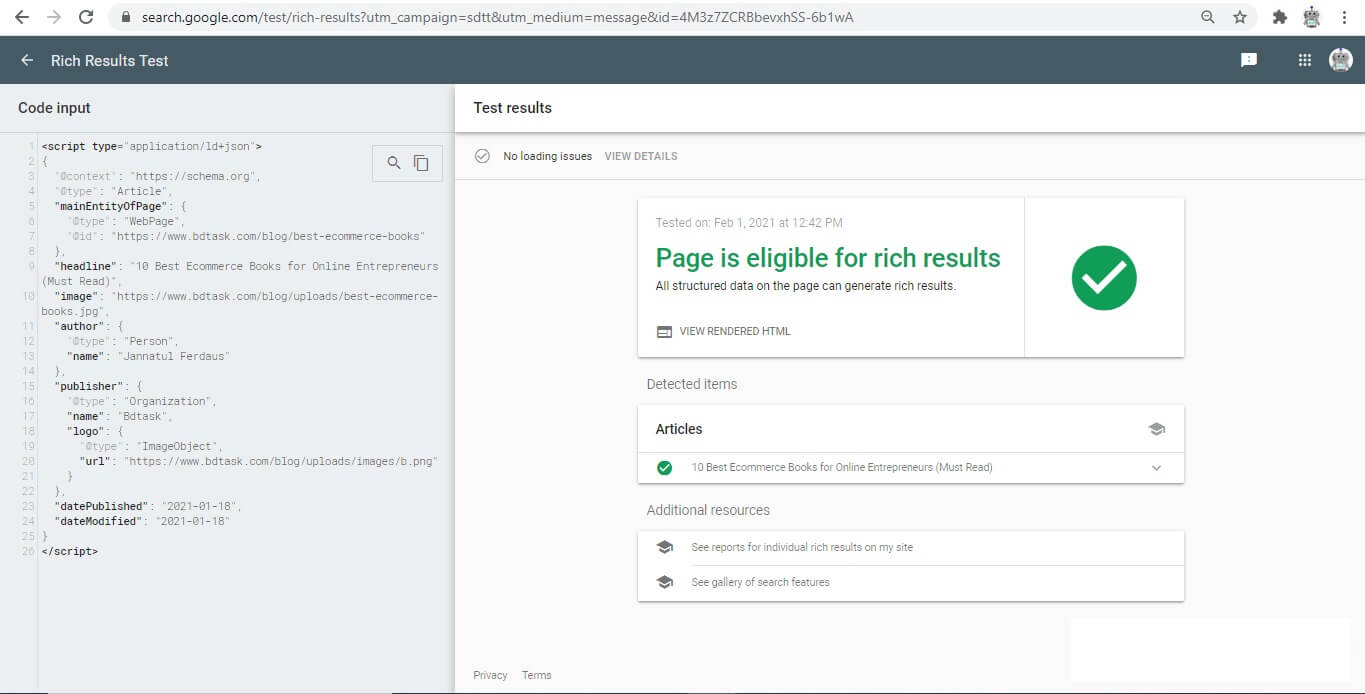This screenshot has width=1365, height=694.
Task: Open the Google apps grid
Action: (1303, 60)
